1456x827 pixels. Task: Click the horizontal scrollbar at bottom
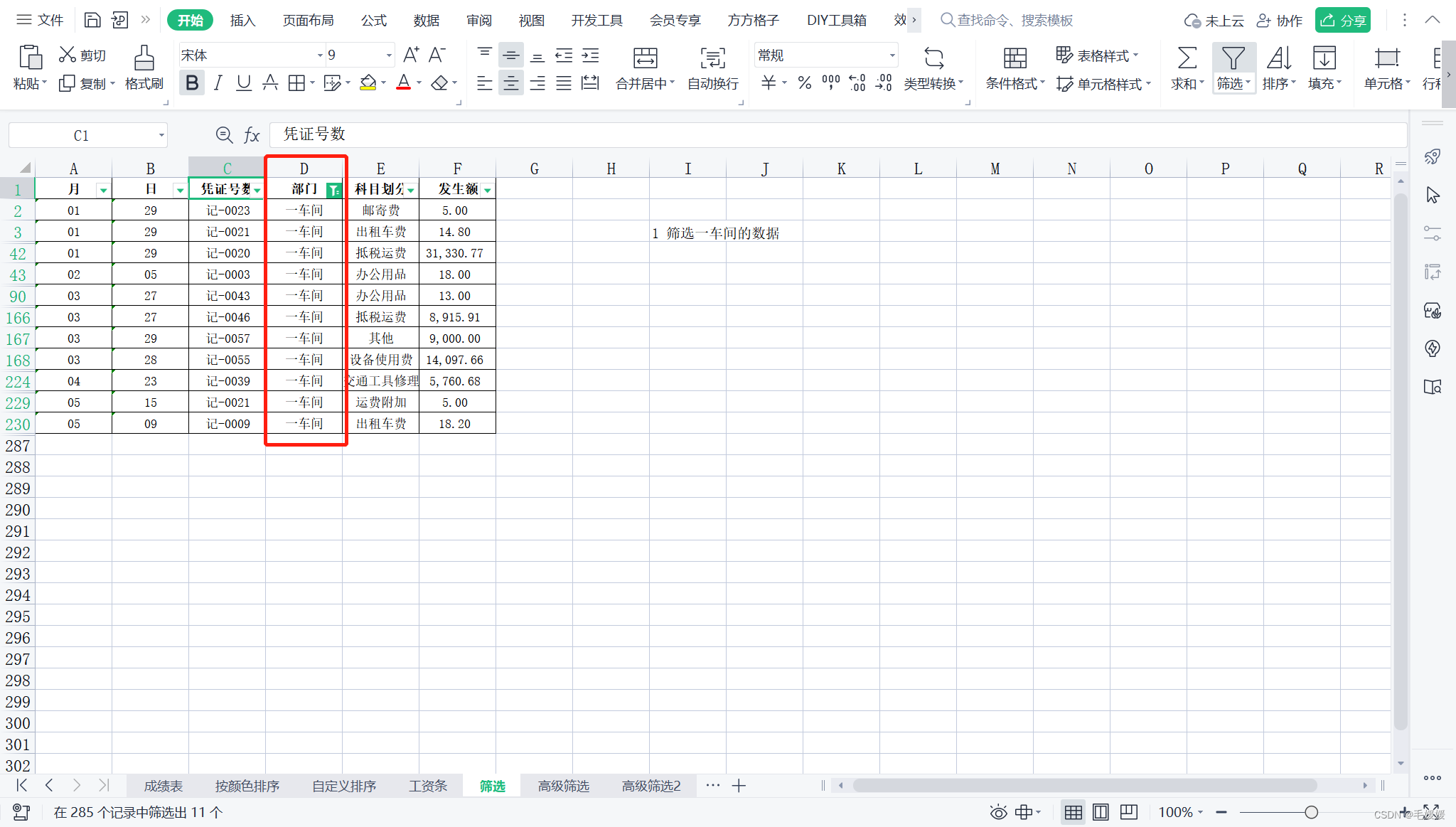point(1085,786)
